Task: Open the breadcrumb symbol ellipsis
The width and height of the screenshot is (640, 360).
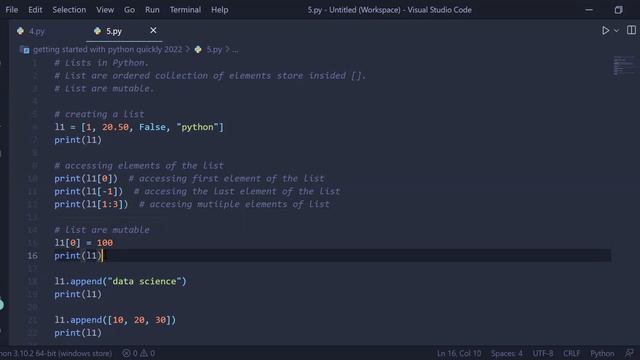Action: (235, 50)
